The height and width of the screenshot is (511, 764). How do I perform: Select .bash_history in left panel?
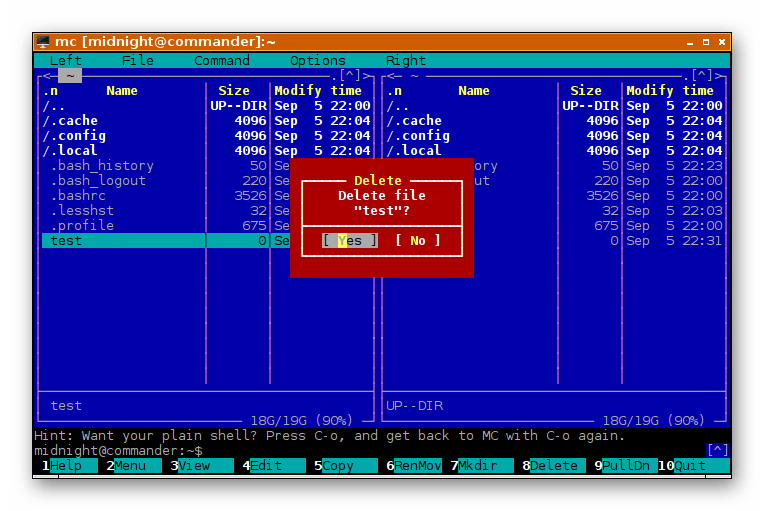click(102, 165)
